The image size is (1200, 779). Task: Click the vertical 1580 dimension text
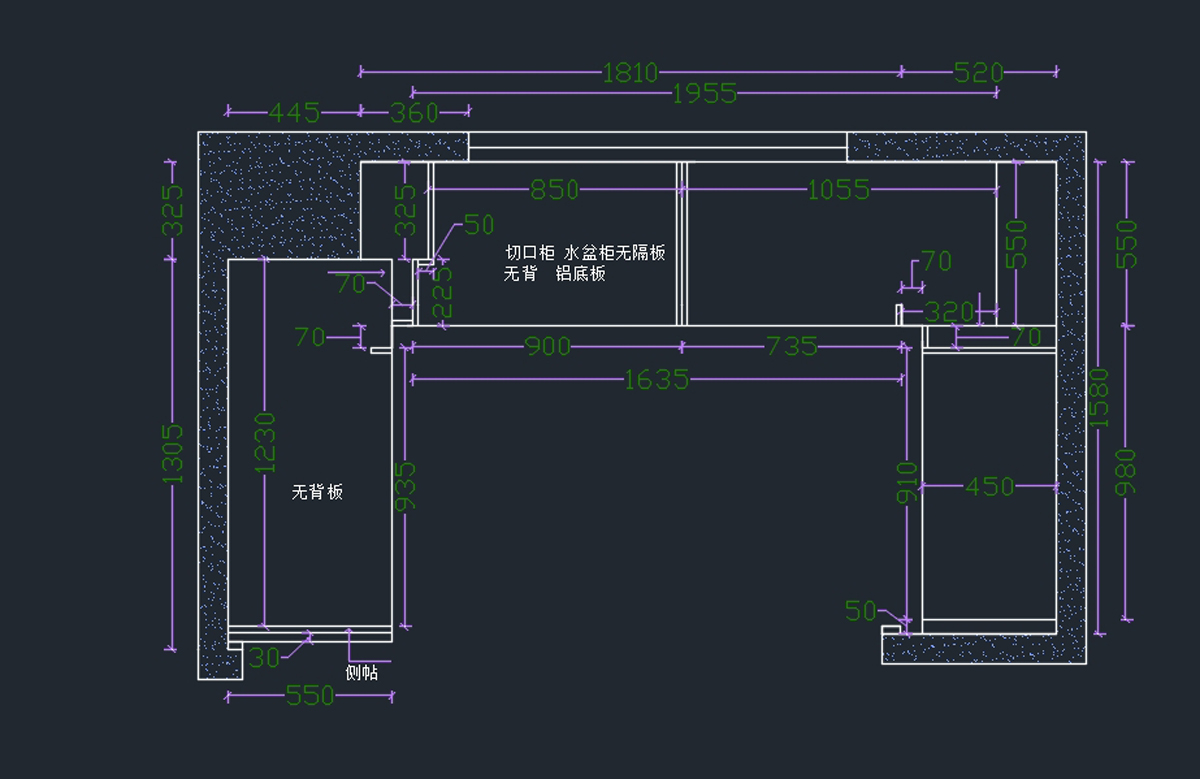tap(1100, 397)
